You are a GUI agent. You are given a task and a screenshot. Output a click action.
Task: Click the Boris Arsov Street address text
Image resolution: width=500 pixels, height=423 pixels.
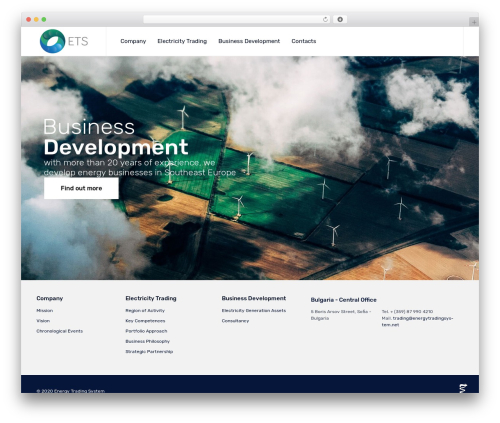tap(341, 315)
